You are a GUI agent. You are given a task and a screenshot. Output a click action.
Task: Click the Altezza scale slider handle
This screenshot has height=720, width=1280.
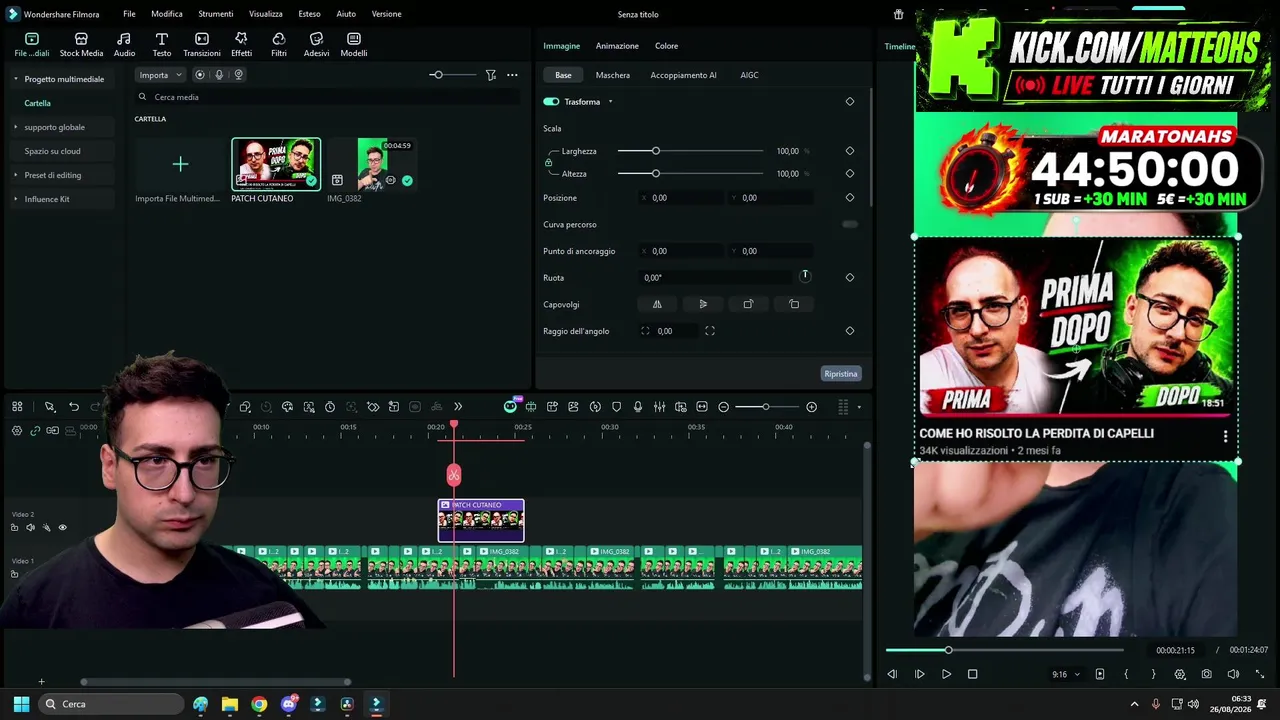[x=656, y=174]
